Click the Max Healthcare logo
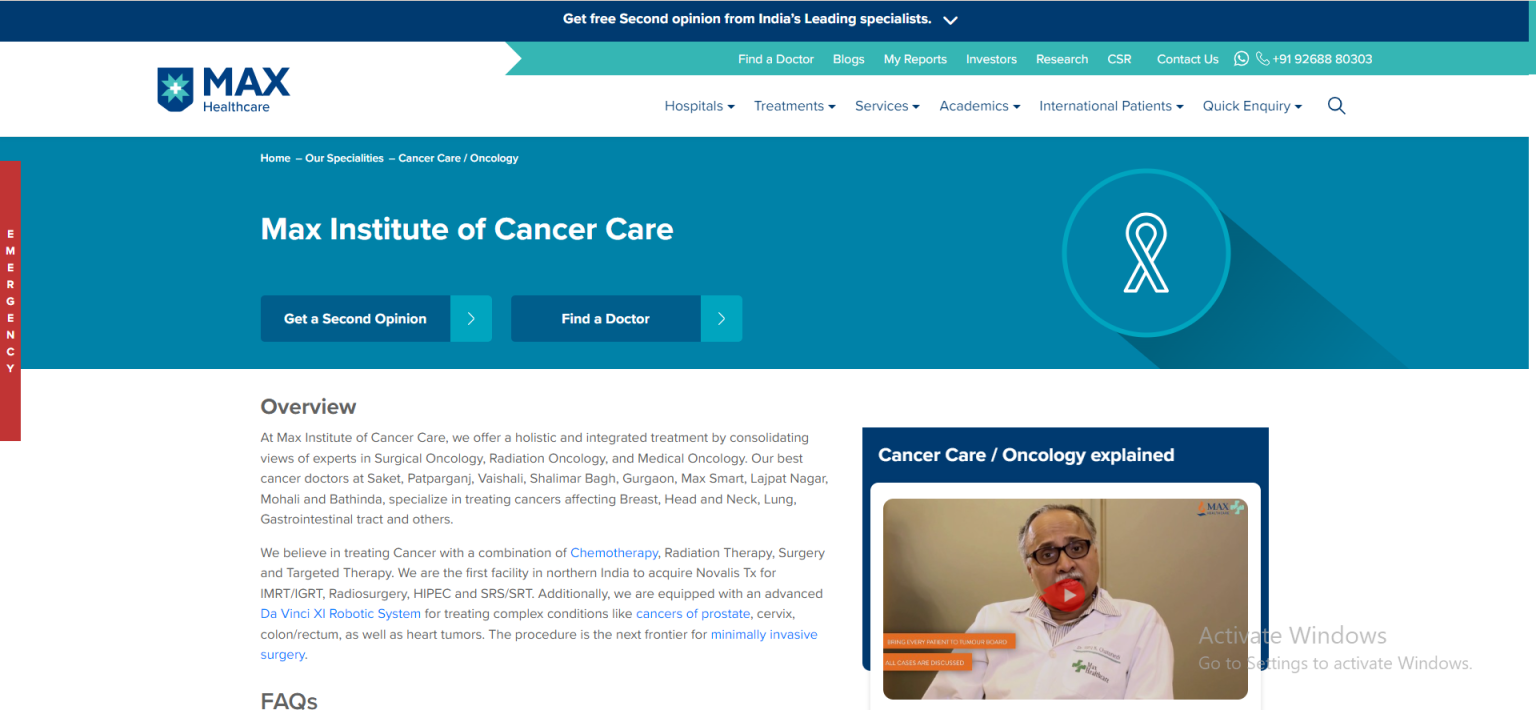1536x710 pixels. pos(222,89)
